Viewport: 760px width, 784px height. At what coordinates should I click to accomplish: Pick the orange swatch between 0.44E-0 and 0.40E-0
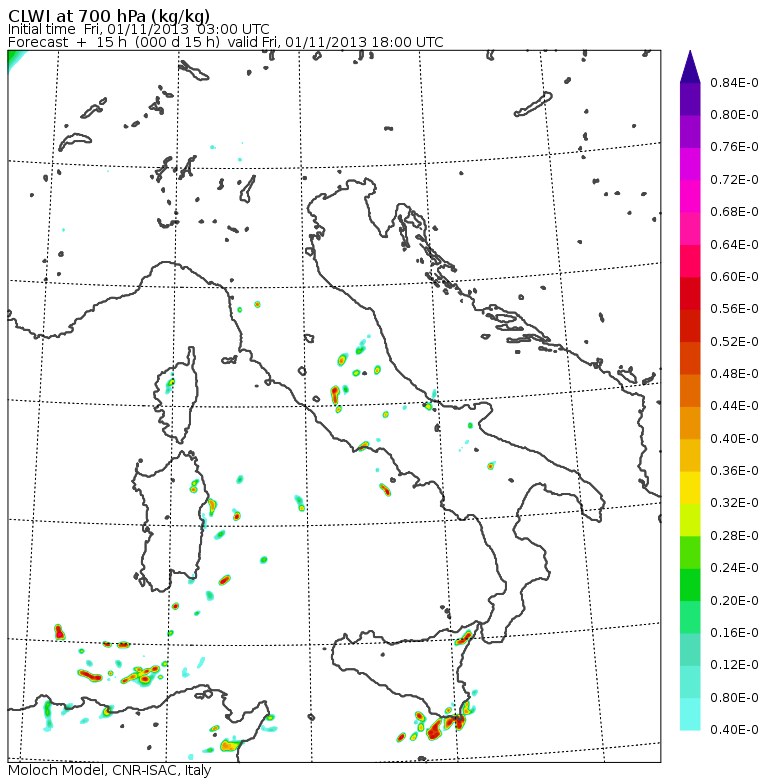tap(690, 422)
